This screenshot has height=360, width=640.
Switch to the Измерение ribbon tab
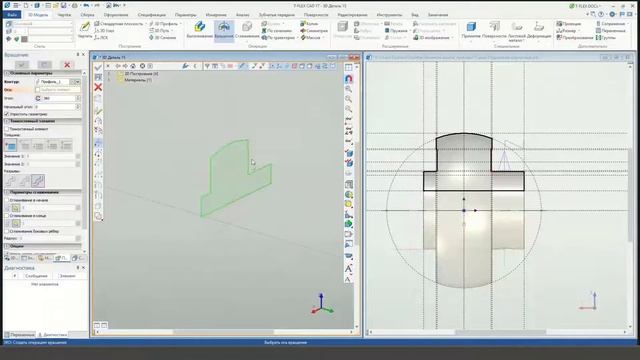pyautogui.click(x=216, y=15)
